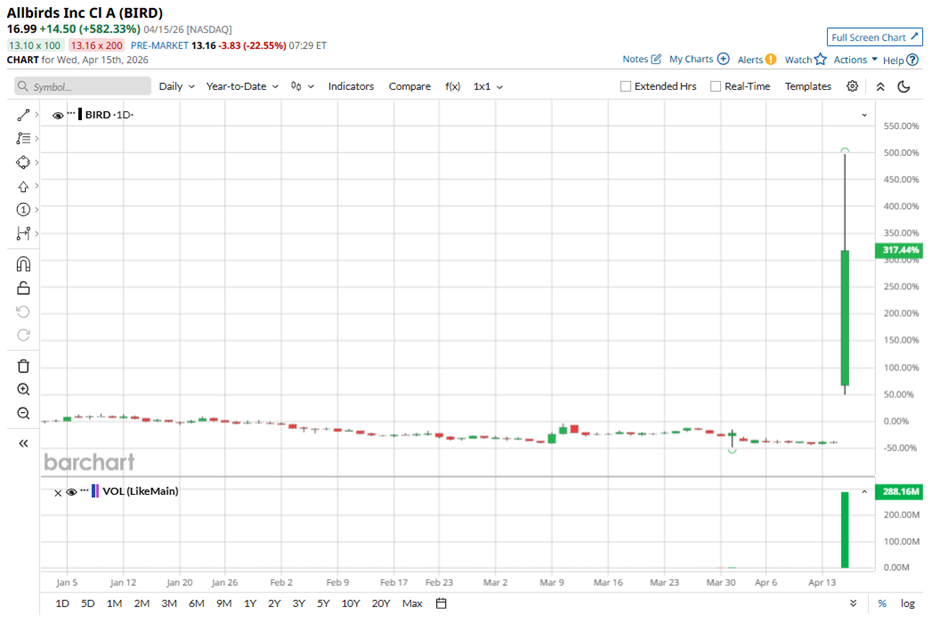Click the 317.44% price axis label

click(x=899, y=250)
